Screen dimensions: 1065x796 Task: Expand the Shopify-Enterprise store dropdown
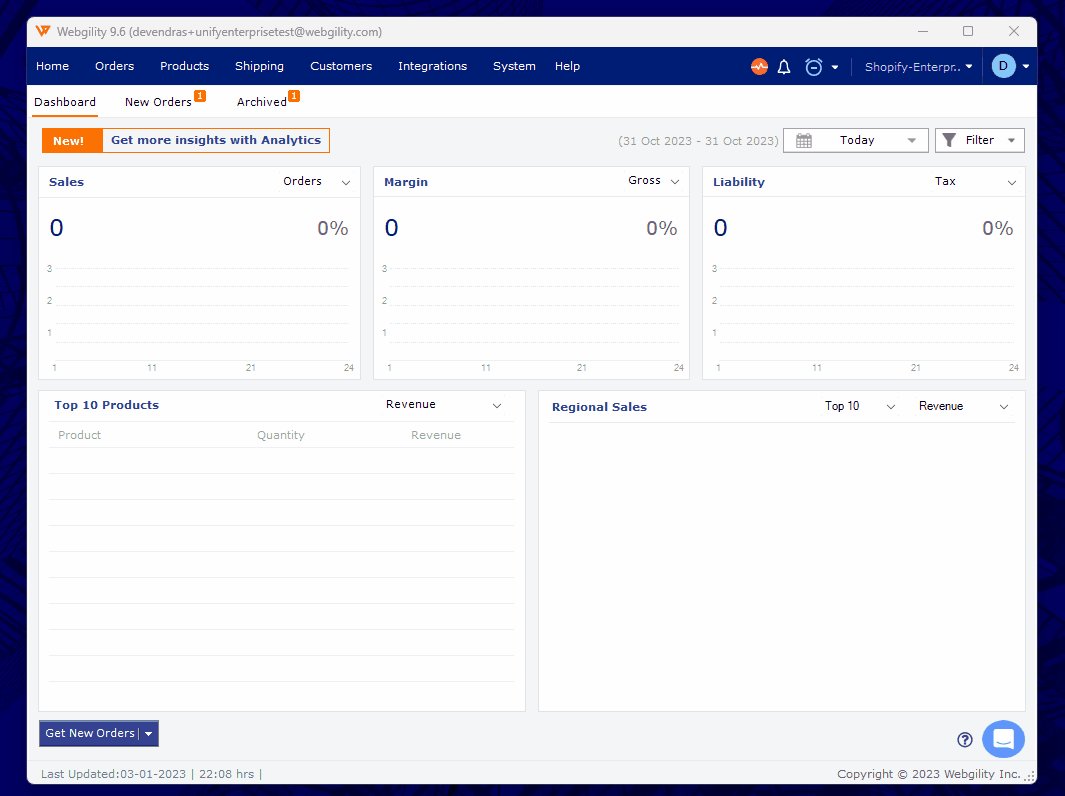[x=918, y=67]
